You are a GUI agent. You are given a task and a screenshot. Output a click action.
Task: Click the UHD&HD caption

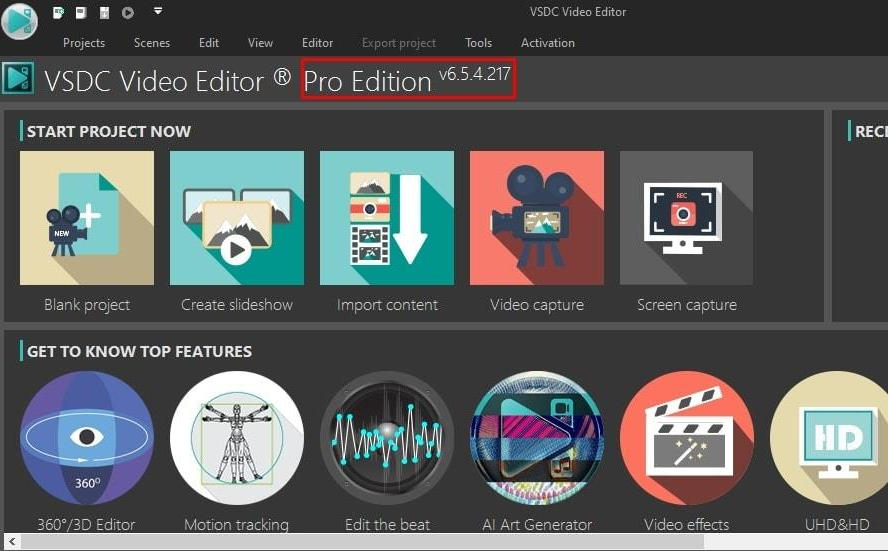coord(837,524)
